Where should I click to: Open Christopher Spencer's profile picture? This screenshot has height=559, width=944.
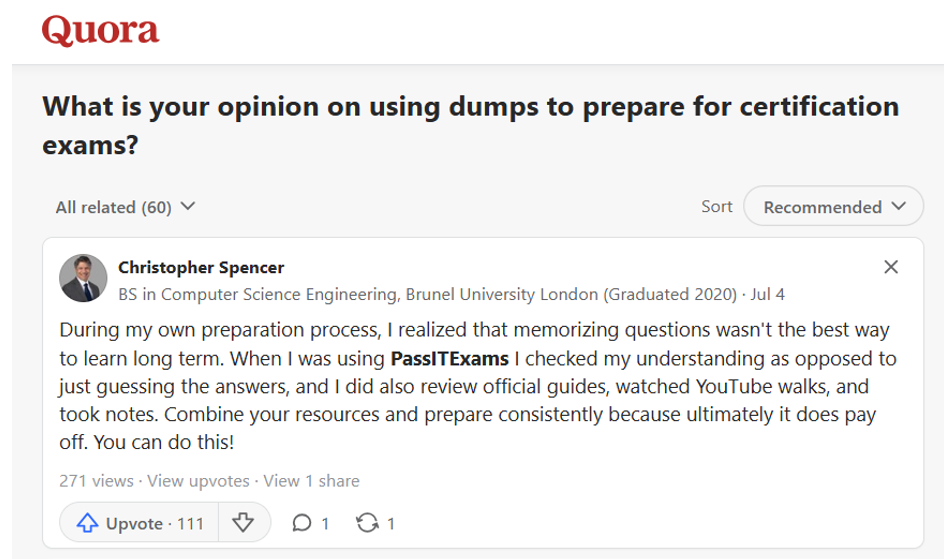[83, 278]
